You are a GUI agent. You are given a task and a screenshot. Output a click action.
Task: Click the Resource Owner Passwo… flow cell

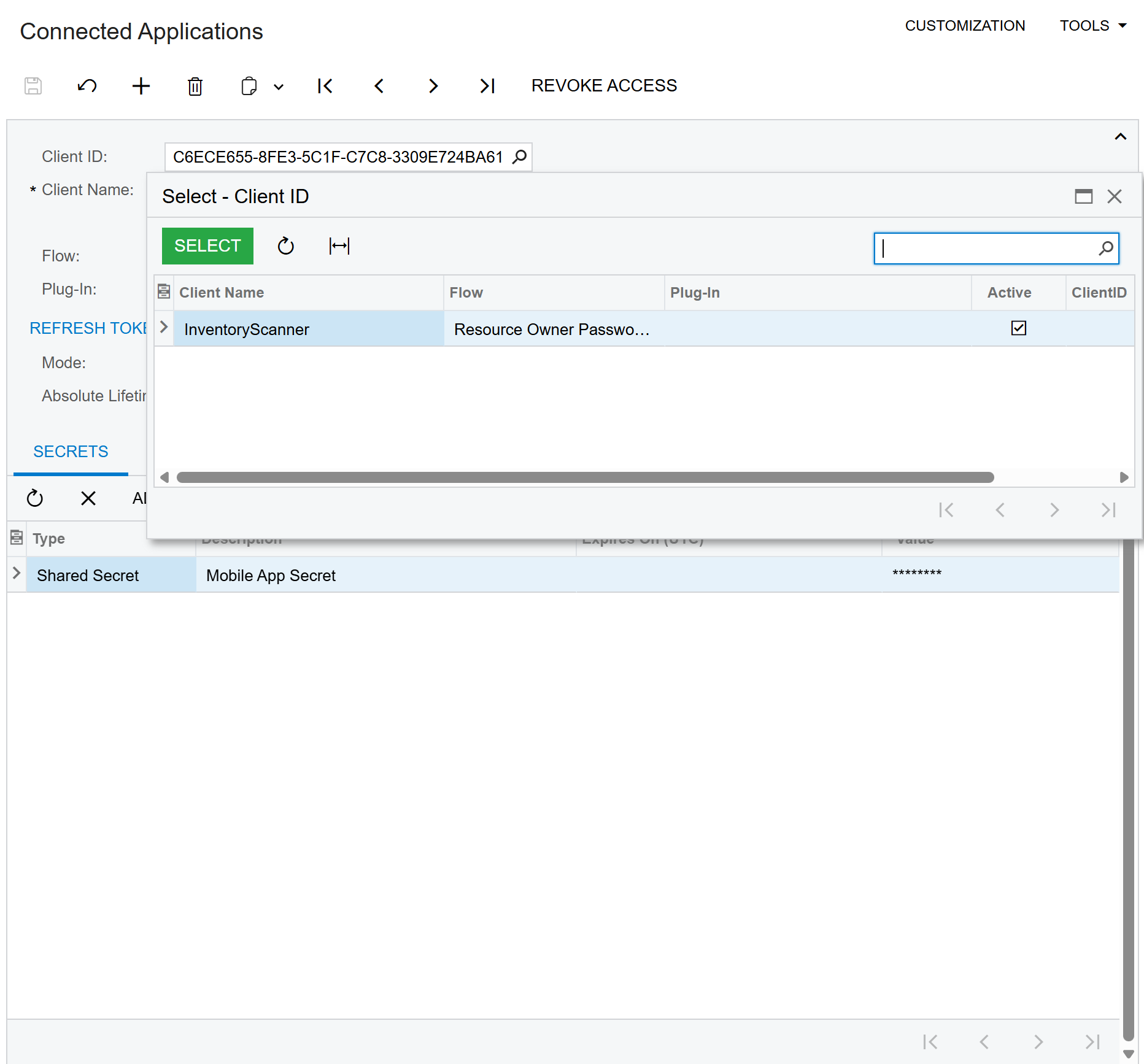click(x=554, y=329)
